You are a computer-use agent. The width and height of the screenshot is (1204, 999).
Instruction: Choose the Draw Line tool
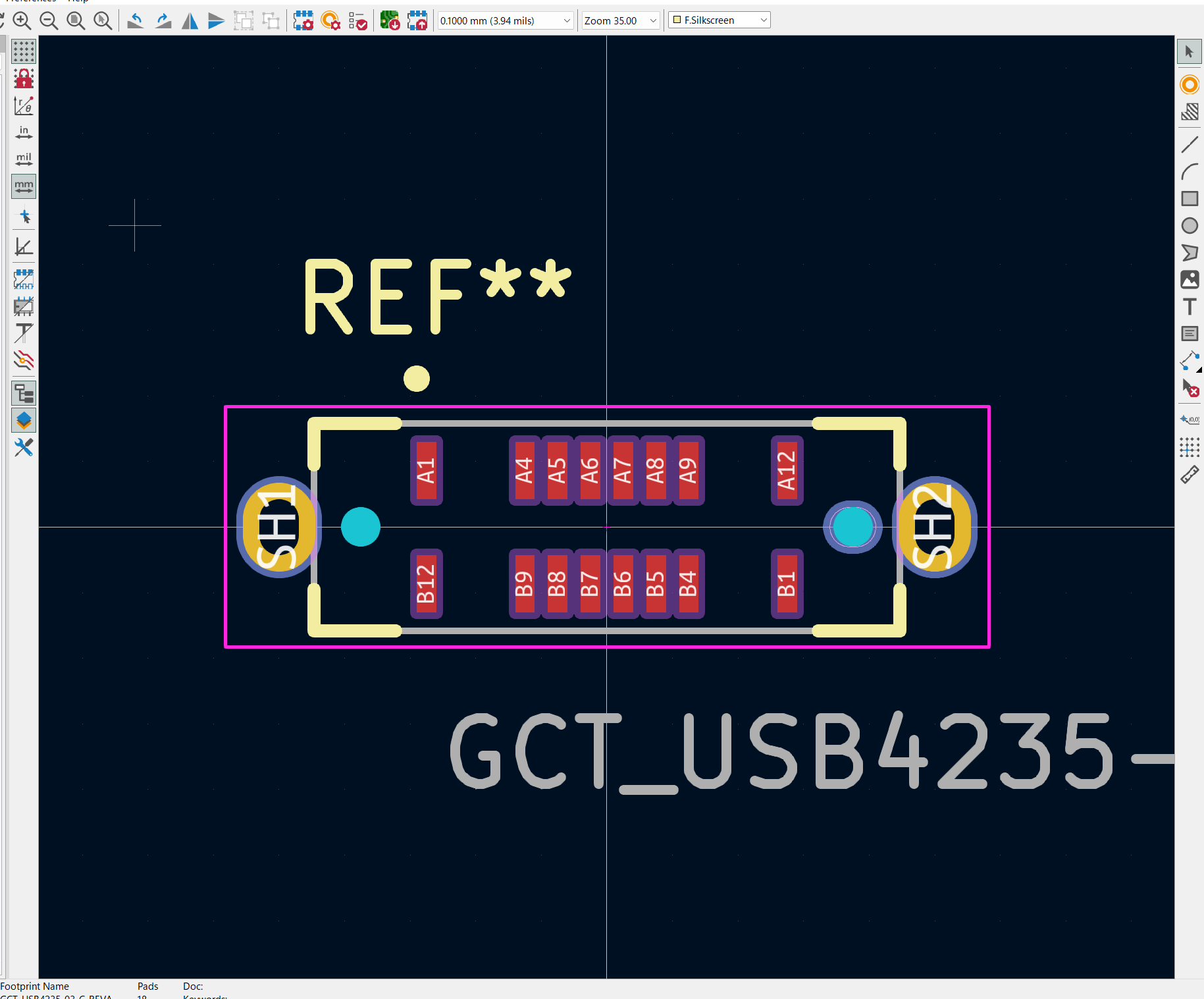(1189, 144)
